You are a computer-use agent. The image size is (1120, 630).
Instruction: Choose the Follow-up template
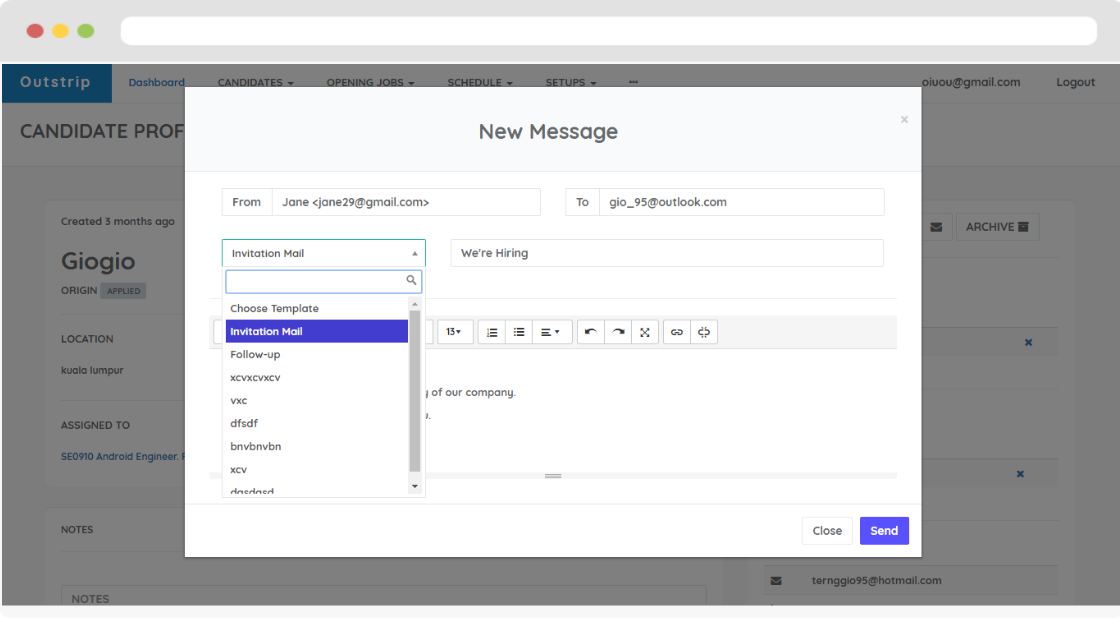(316, 354)
